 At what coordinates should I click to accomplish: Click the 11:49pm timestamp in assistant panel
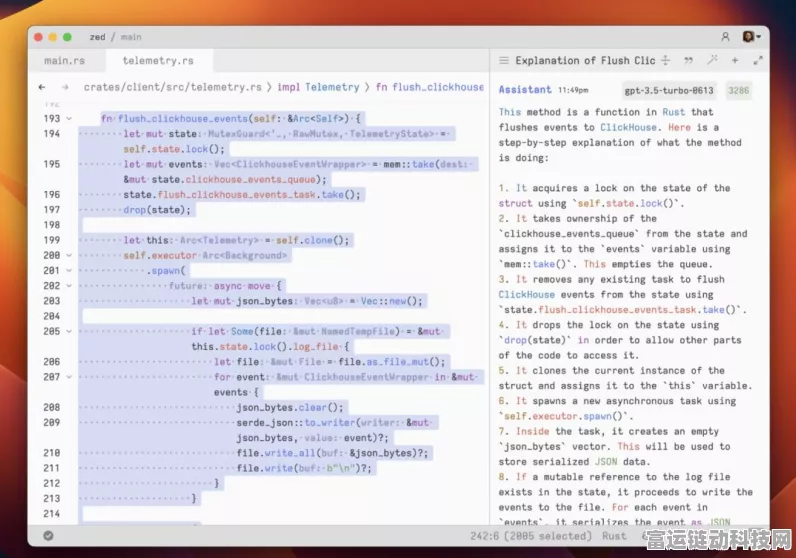(x=573, y=90)
